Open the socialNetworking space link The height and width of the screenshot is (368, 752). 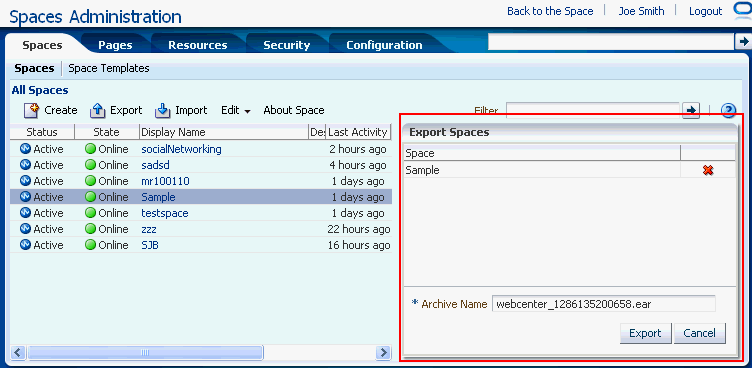(x=181, y=149)
